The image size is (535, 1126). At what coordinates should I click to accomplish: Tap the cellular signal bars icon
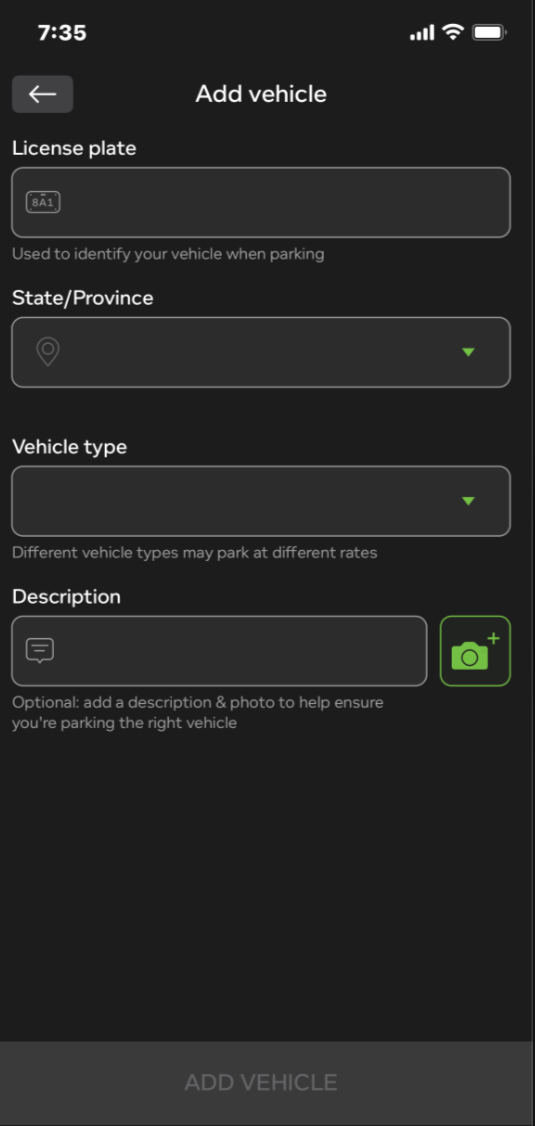click(x=422, y=32)
